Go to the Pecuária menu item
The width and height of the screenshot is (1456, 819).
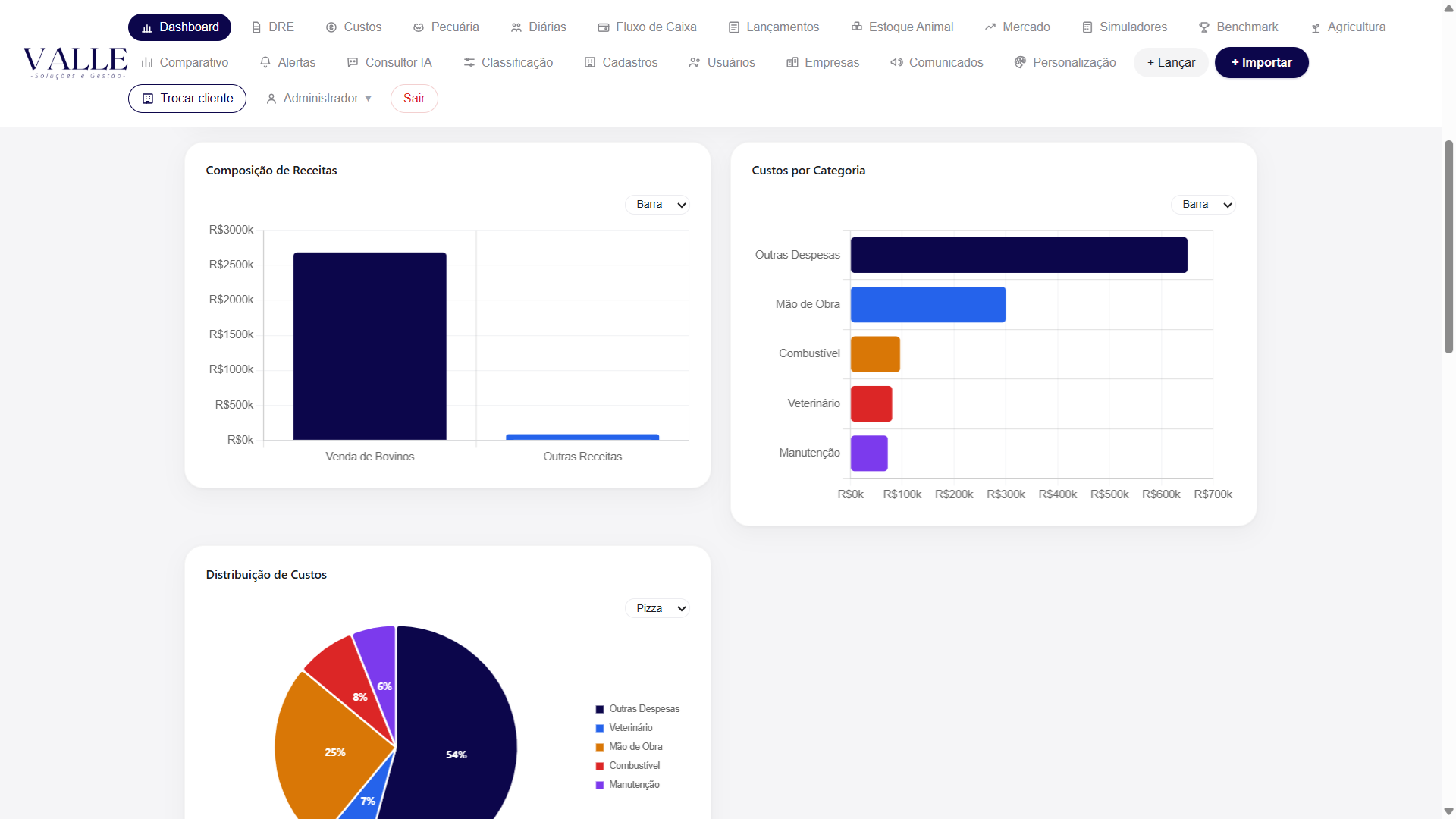point(446,27)
